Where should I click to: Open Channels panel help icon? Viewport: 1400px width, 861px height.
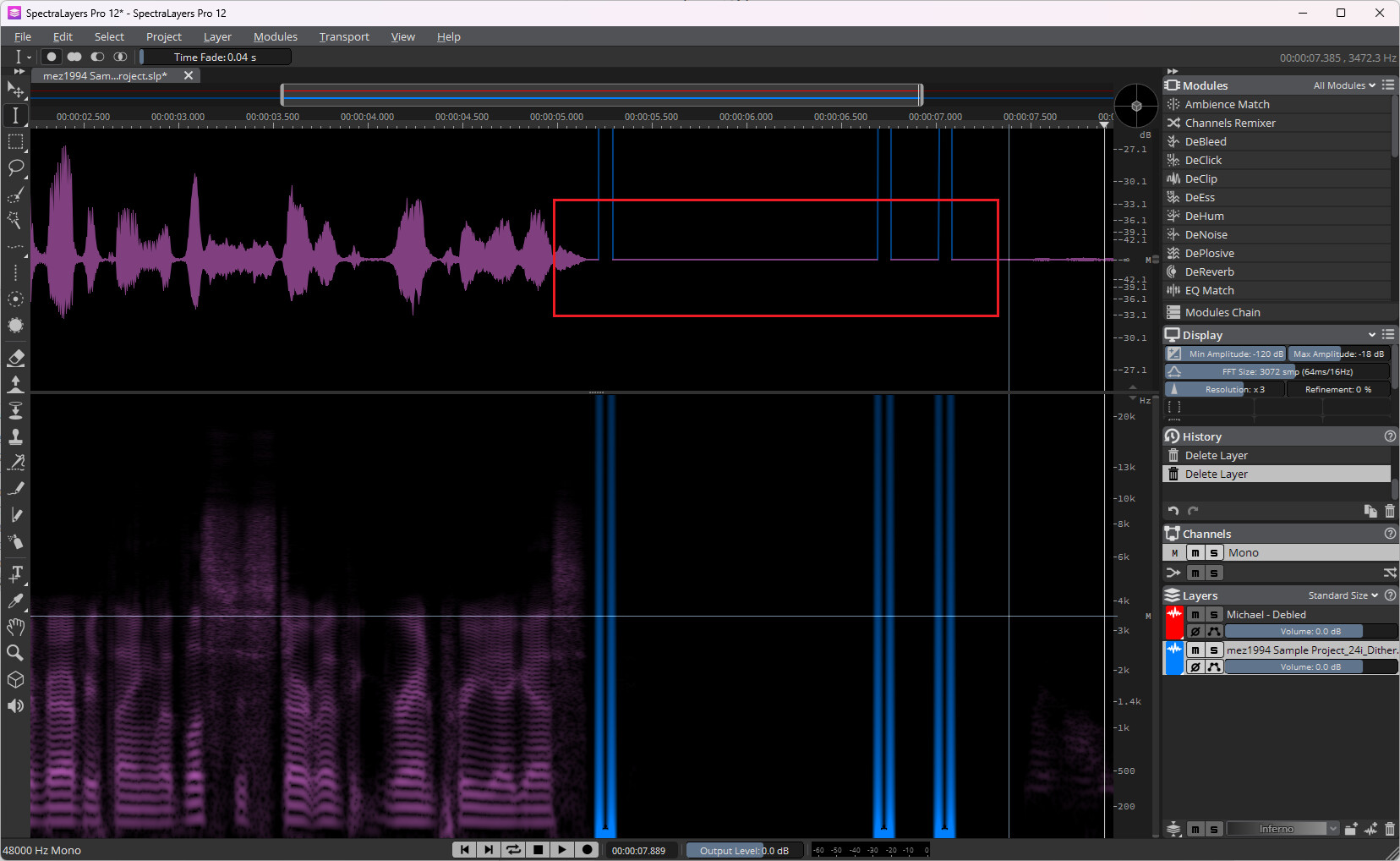point(1390,534)
